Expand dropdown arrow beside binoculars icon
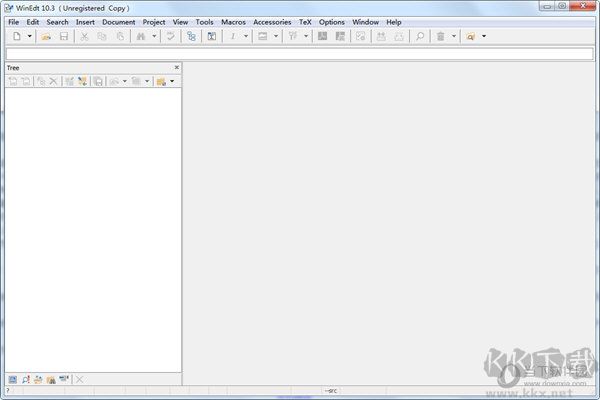 click(x=154, y=36)
